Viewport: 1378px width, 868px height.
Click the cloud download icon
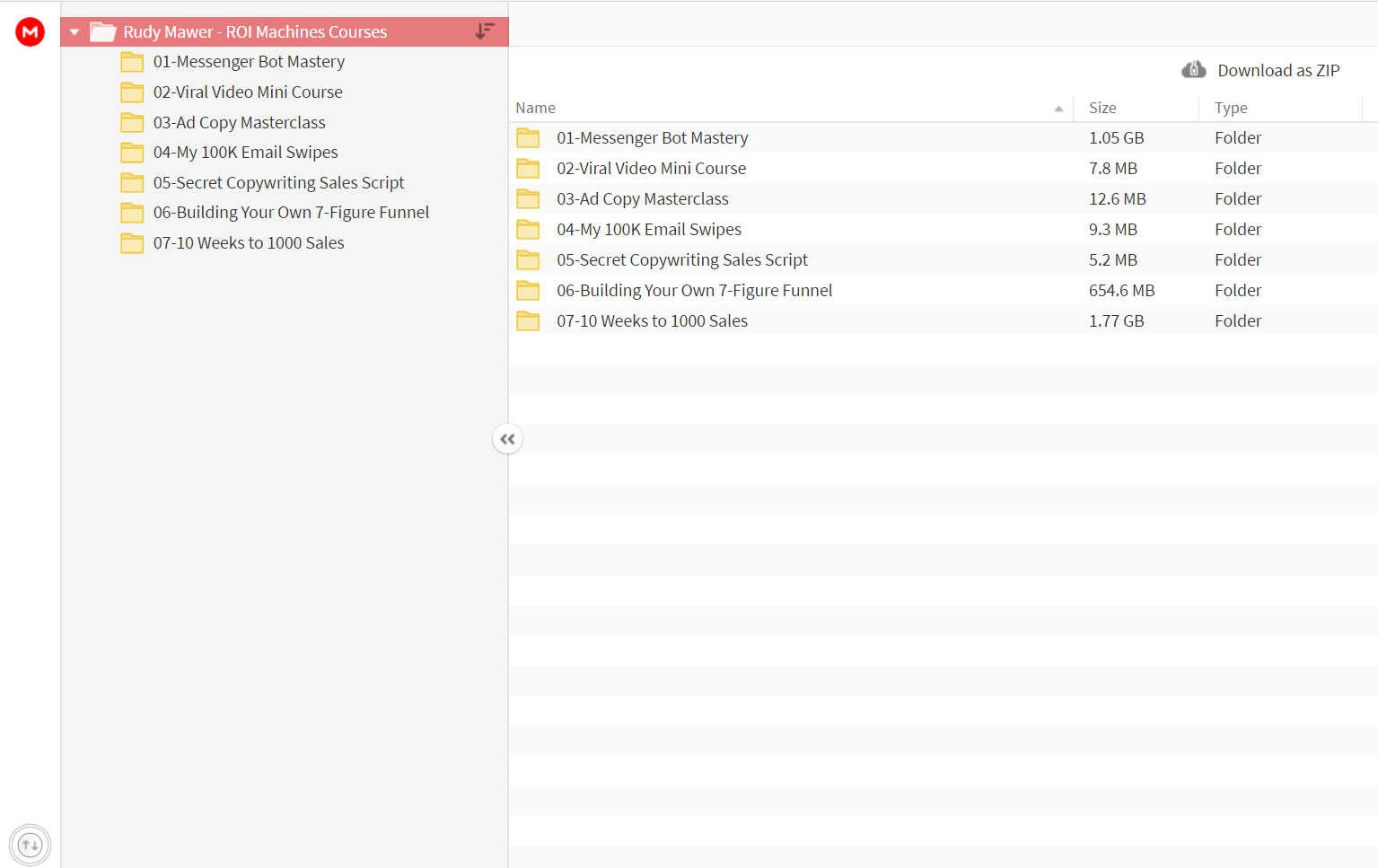(1193, 70)
